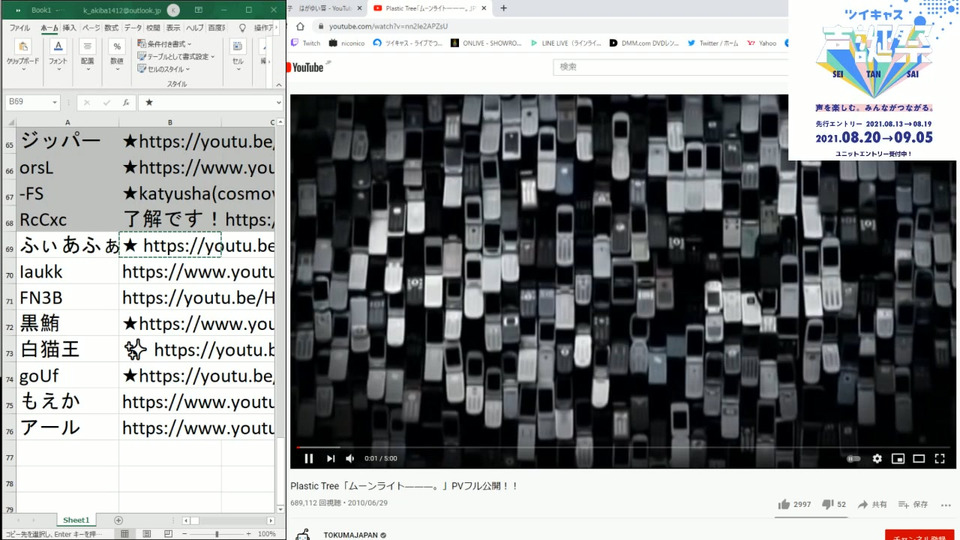The height and width of the screenshot is (540, 960).
Task: Click the Excel account avatar K
Action: (x=173, y=10)
